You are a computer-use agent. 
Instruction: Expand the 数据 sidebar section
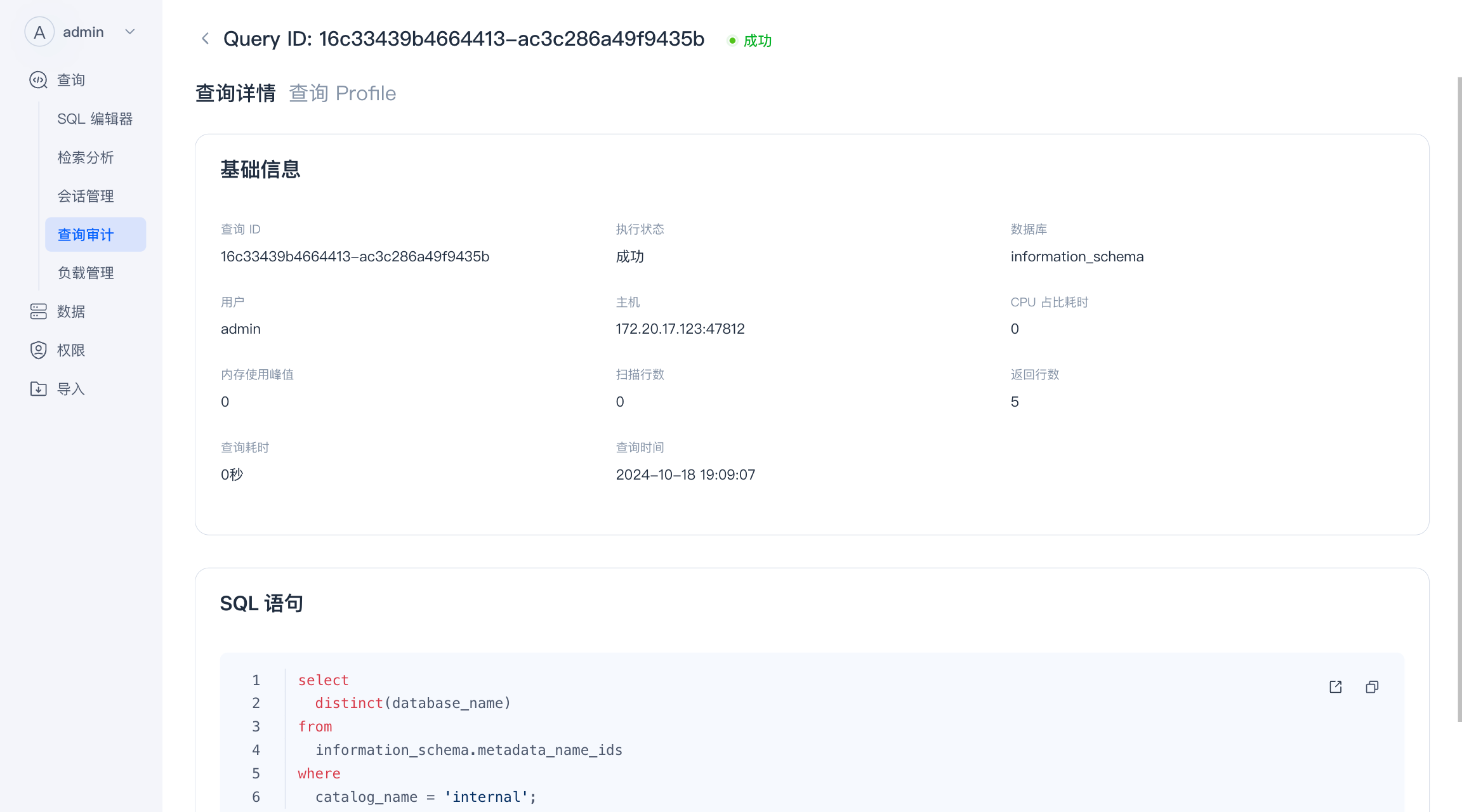tap(71, 311)
